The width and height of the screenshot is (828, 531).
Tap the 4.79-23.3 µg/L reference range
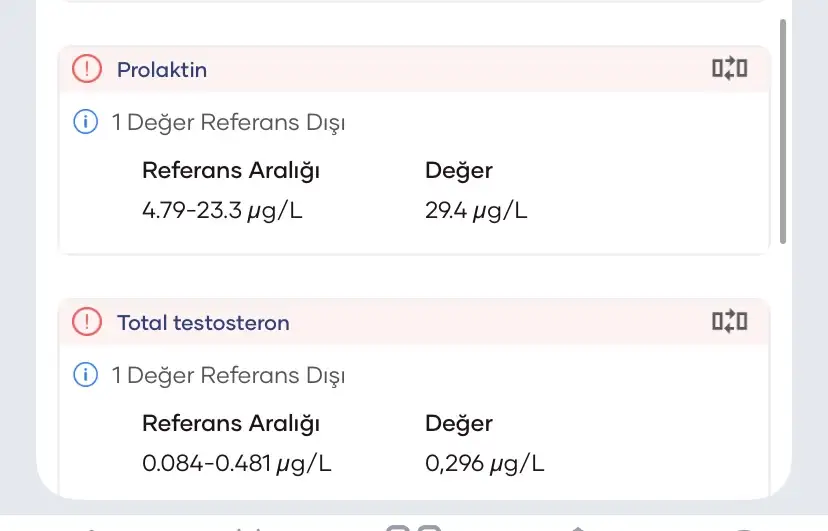[237, 211]
